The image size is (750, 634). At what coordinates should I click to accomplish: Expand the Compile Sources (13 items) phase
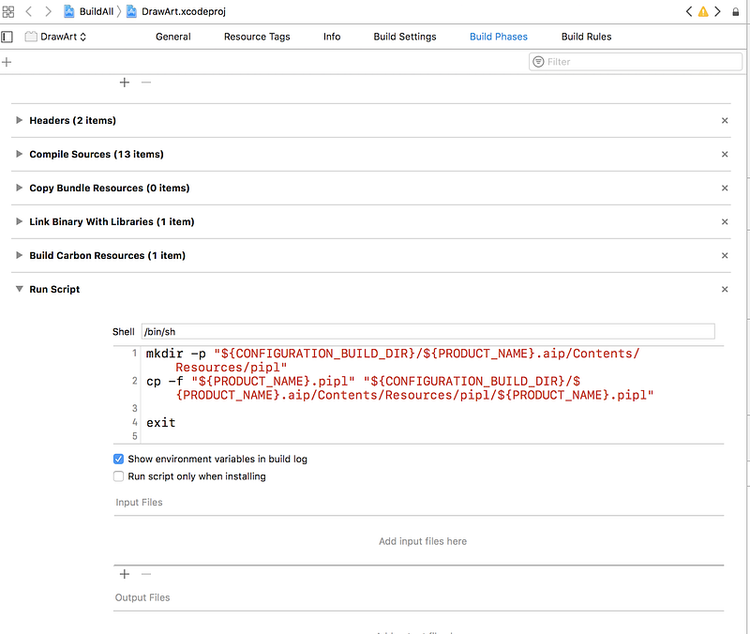pos(19,154)
